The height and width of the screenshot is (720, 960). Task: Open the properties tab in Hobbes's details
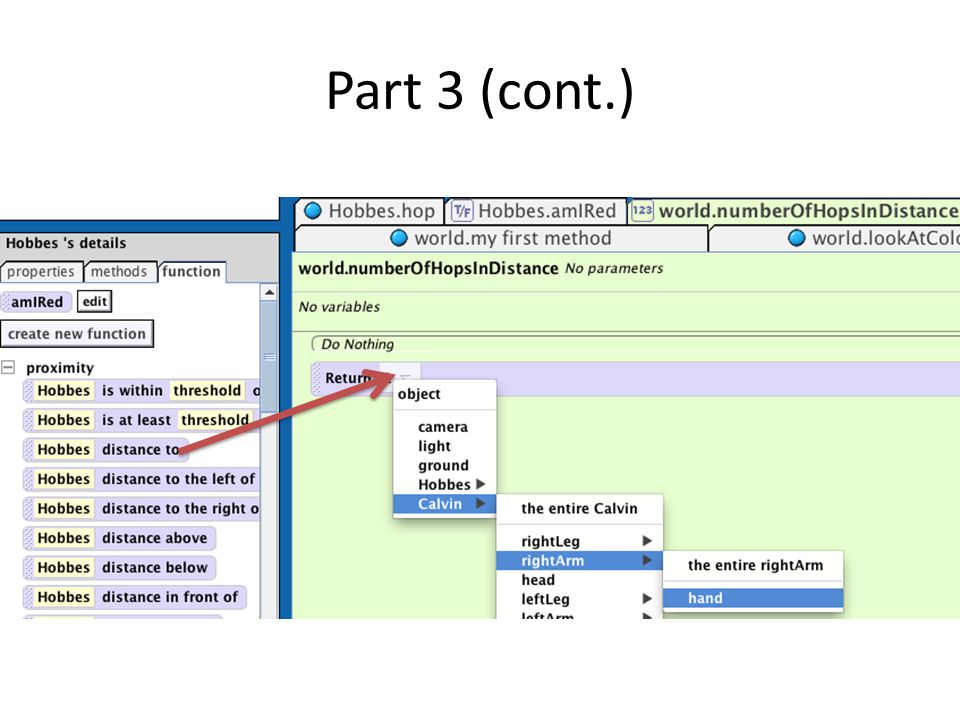(x=40, y=271)
